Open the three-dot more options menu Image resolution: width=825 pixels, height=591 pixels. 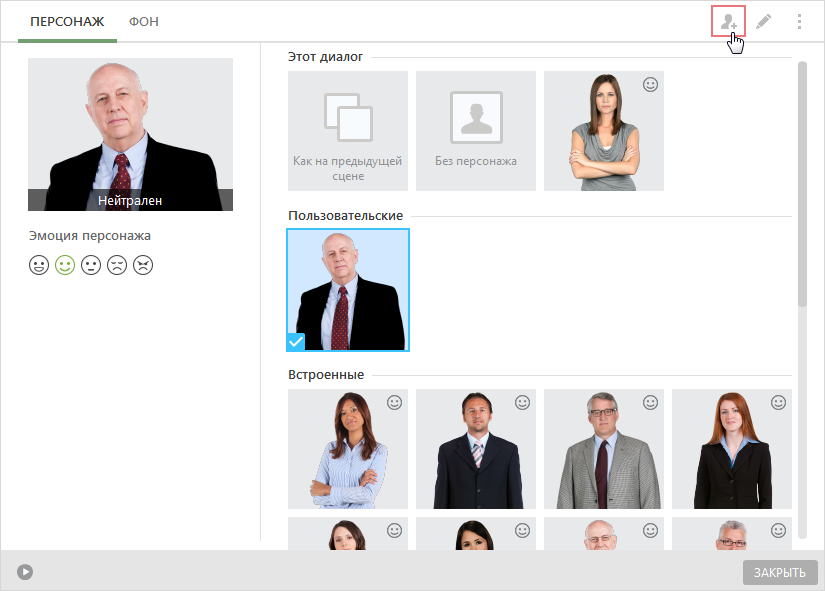pos(799,22)
